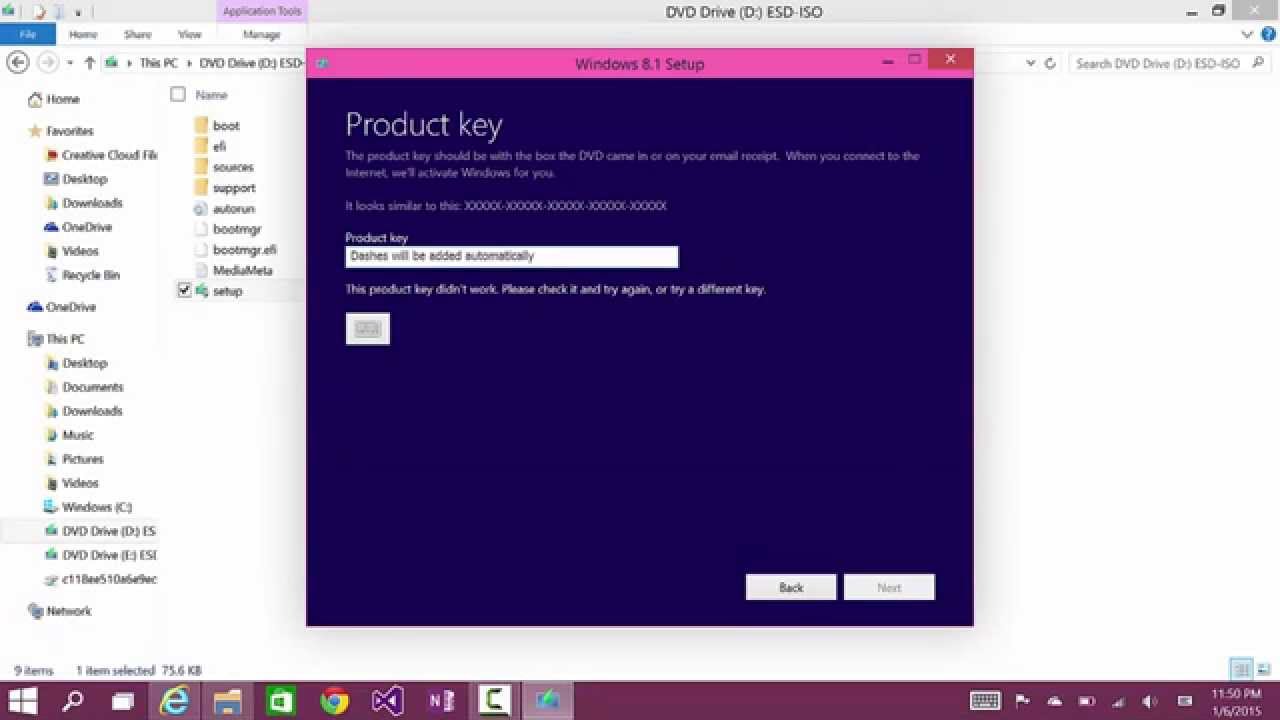Open Documents under This PC
Screen dimensions: 1280x720
pyautogui.click(x=92, y=387)
